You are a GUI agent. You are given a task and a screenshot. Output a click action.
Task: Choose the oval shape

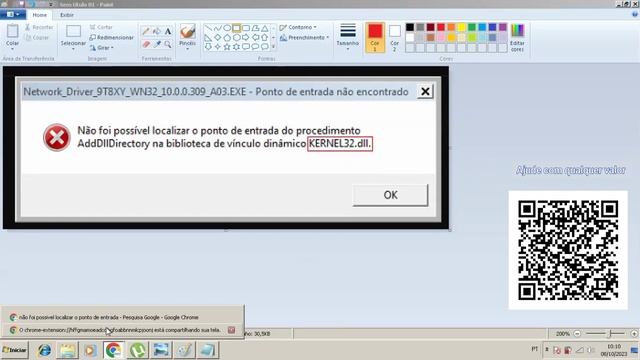(x=227, y=28)
